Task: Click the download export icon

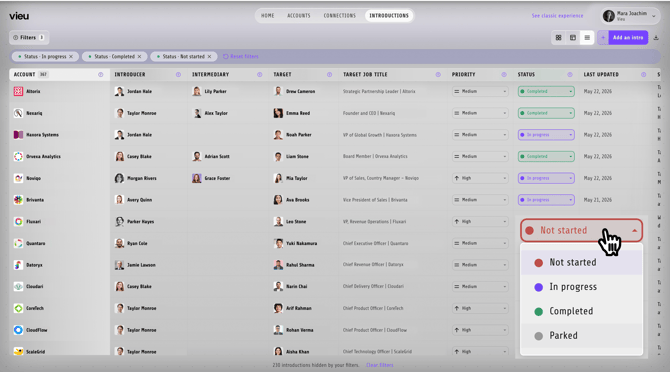Action: click(x=656, y=38)
